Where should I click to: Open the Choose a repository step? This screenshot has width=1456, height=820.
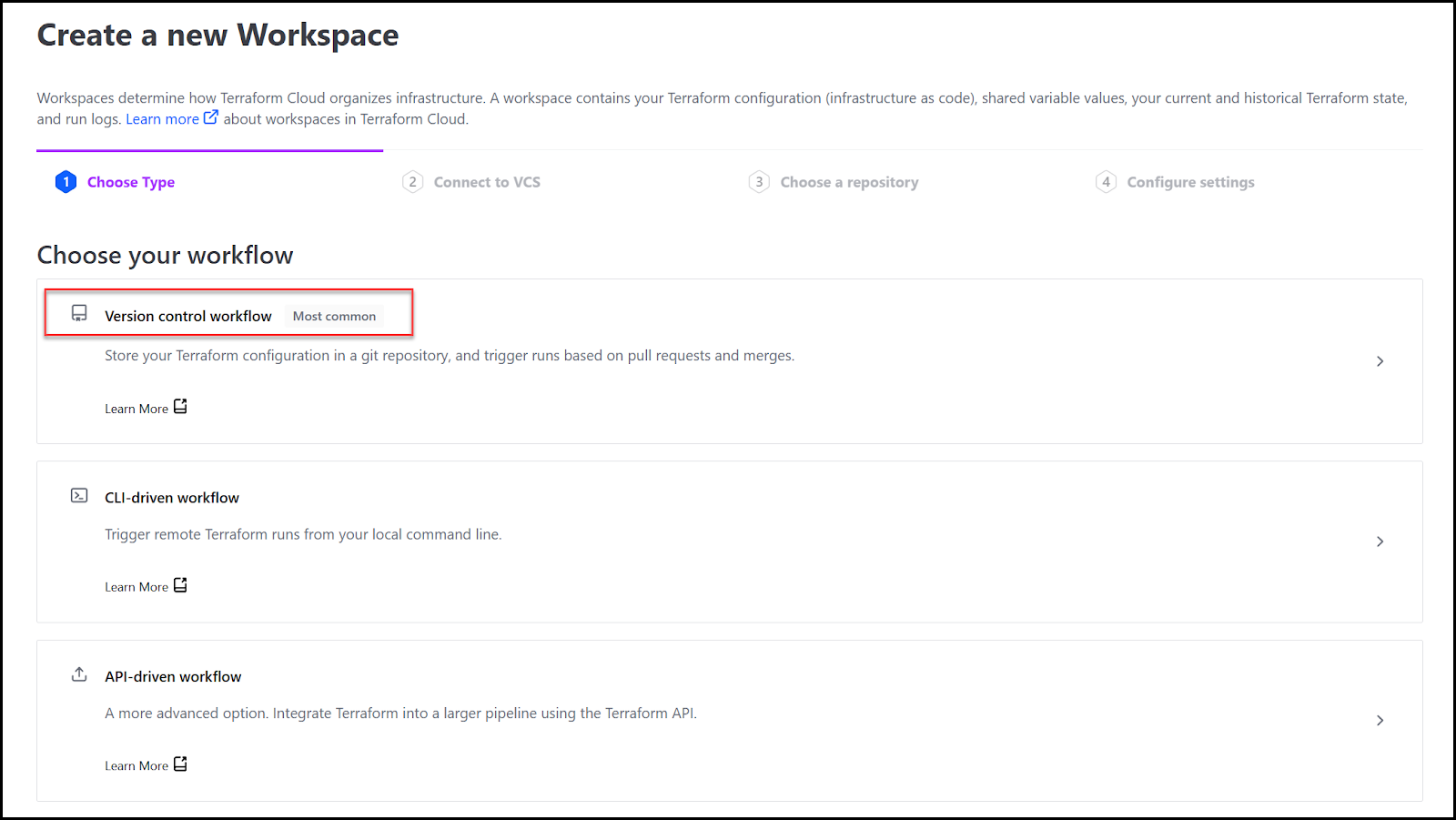pos(850,181)
